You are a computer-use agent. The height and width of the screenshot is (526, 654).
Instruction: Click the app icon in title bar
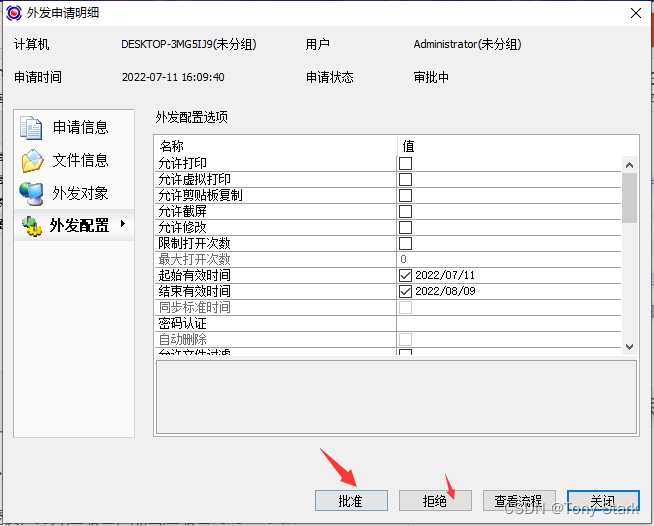click(x=14, y=12)
